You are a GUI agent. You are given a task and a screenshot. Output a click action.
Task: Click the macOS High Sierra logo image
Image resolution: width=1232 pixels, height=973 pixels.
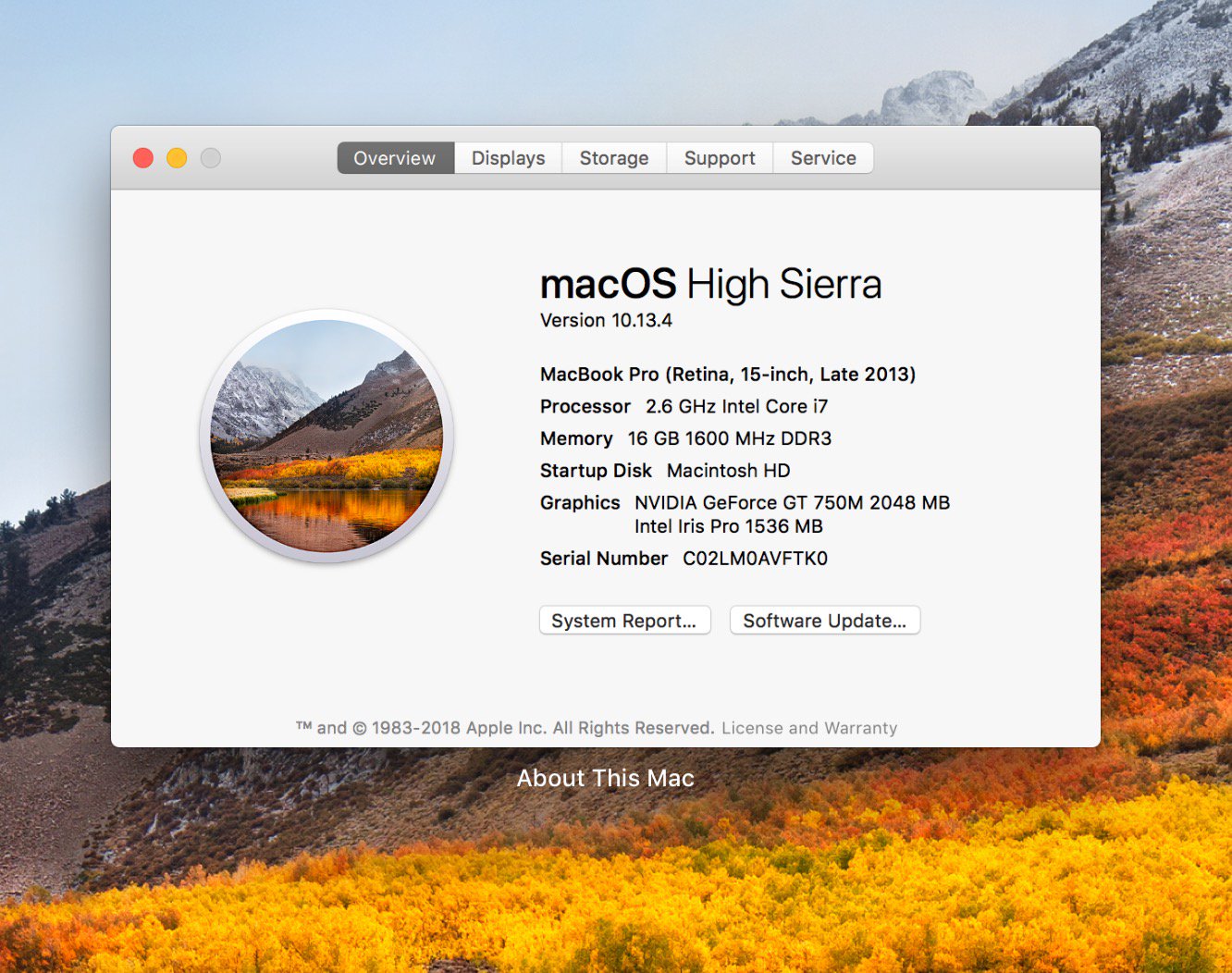326,436
